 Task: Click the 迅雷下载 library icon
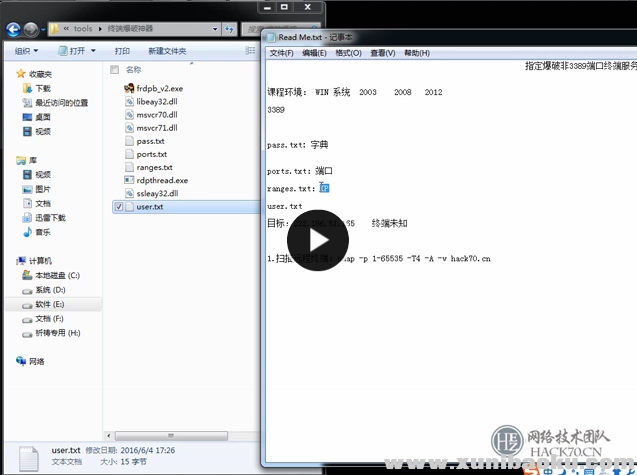click(x=27, y=218)
